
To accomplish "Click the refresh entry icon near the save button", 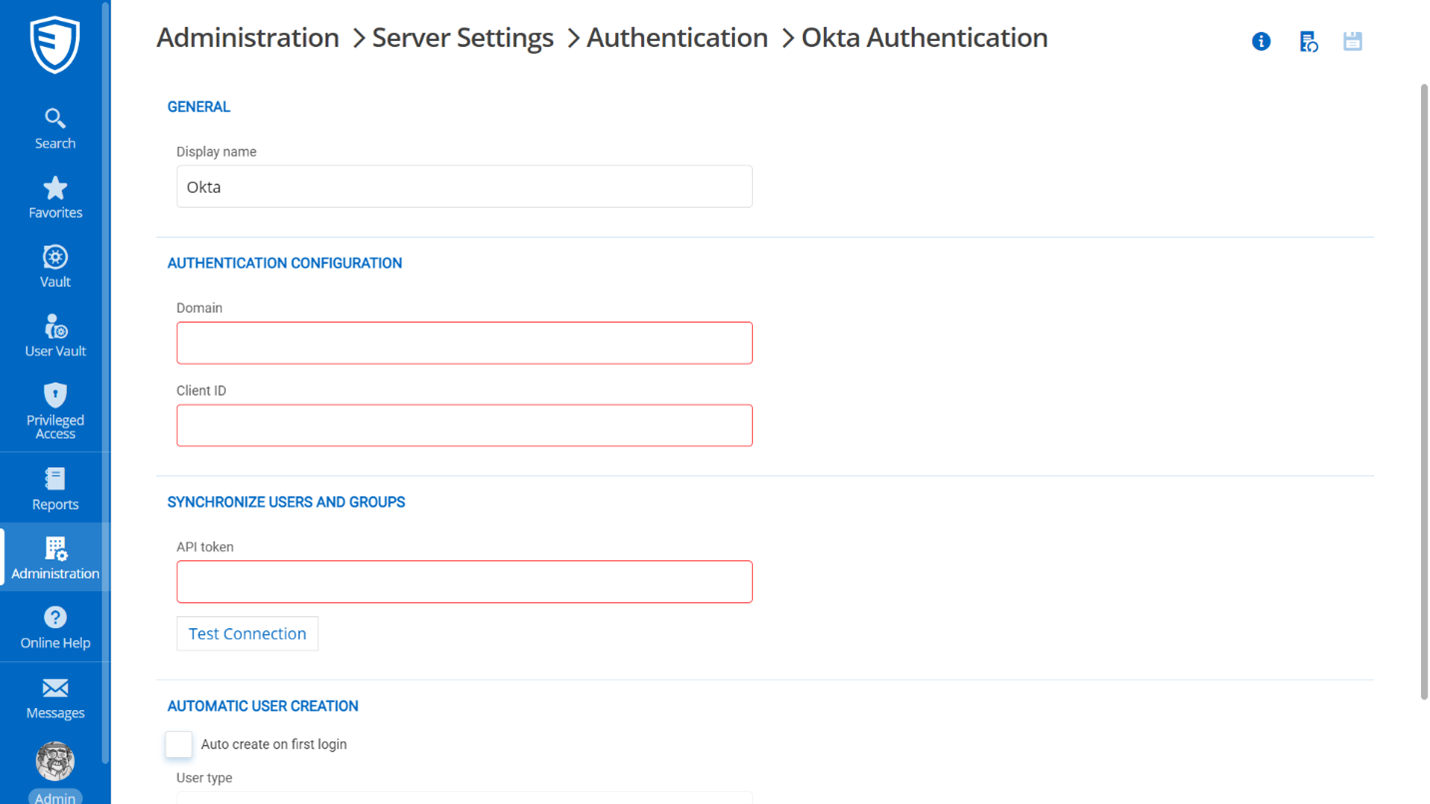I will [1308, 41].
